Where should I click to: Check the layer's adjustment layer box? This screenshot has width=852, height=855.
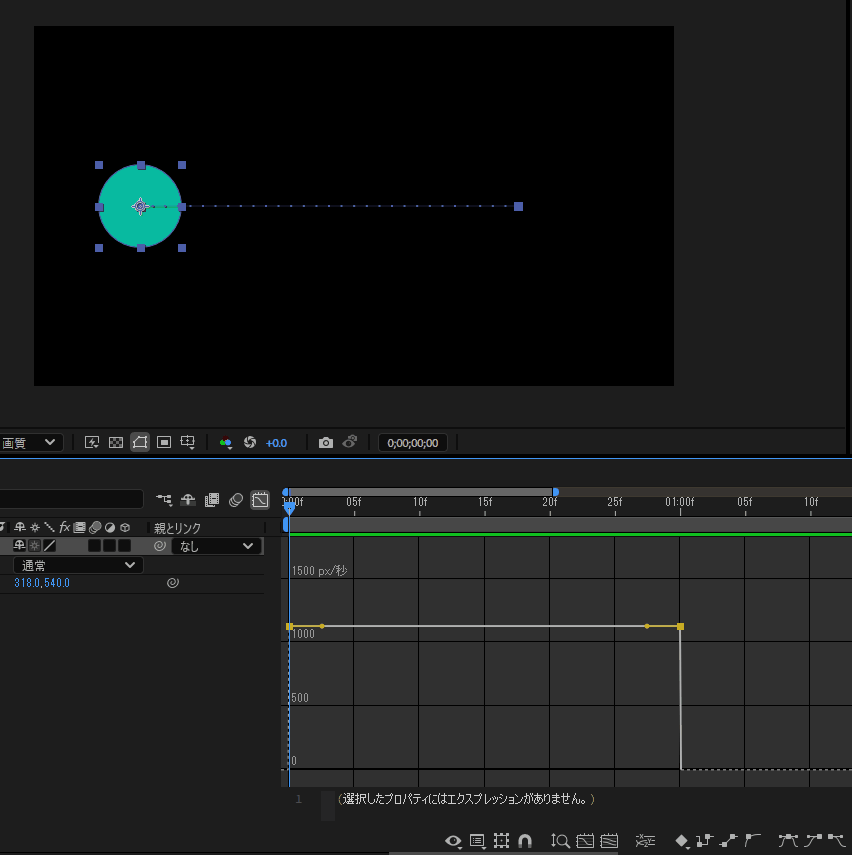124,545
